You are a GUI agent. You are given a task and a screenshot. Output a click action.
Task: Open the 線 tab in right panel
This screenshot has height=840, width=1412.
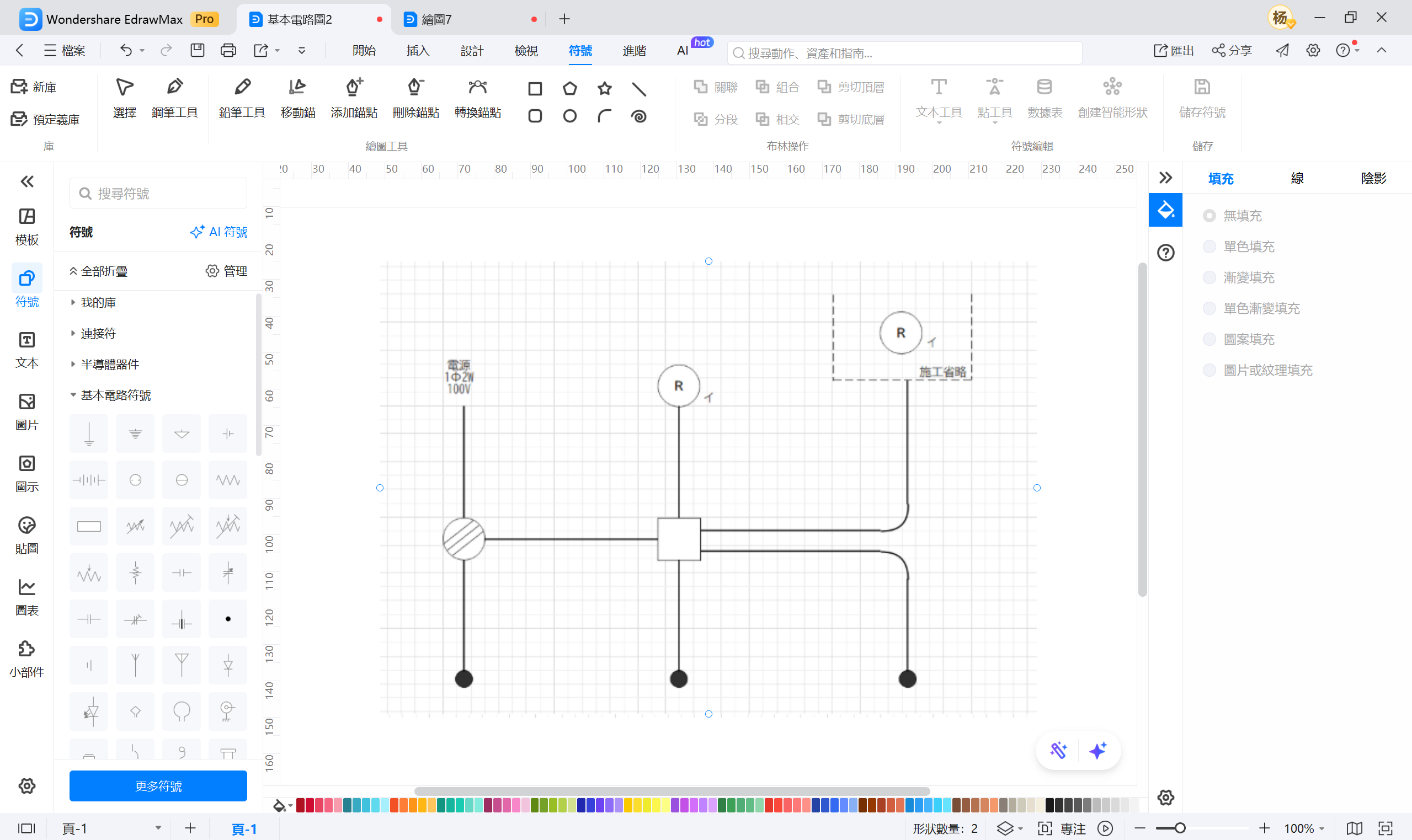[x=1297, y=178]
